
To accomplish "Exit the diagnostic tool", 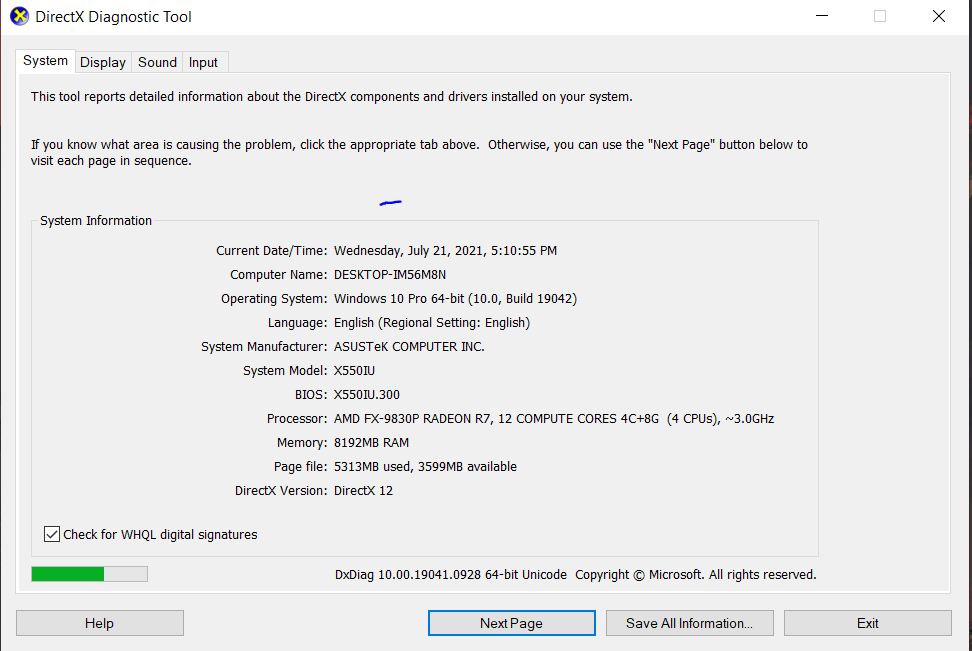I will [x=867, y=623].
